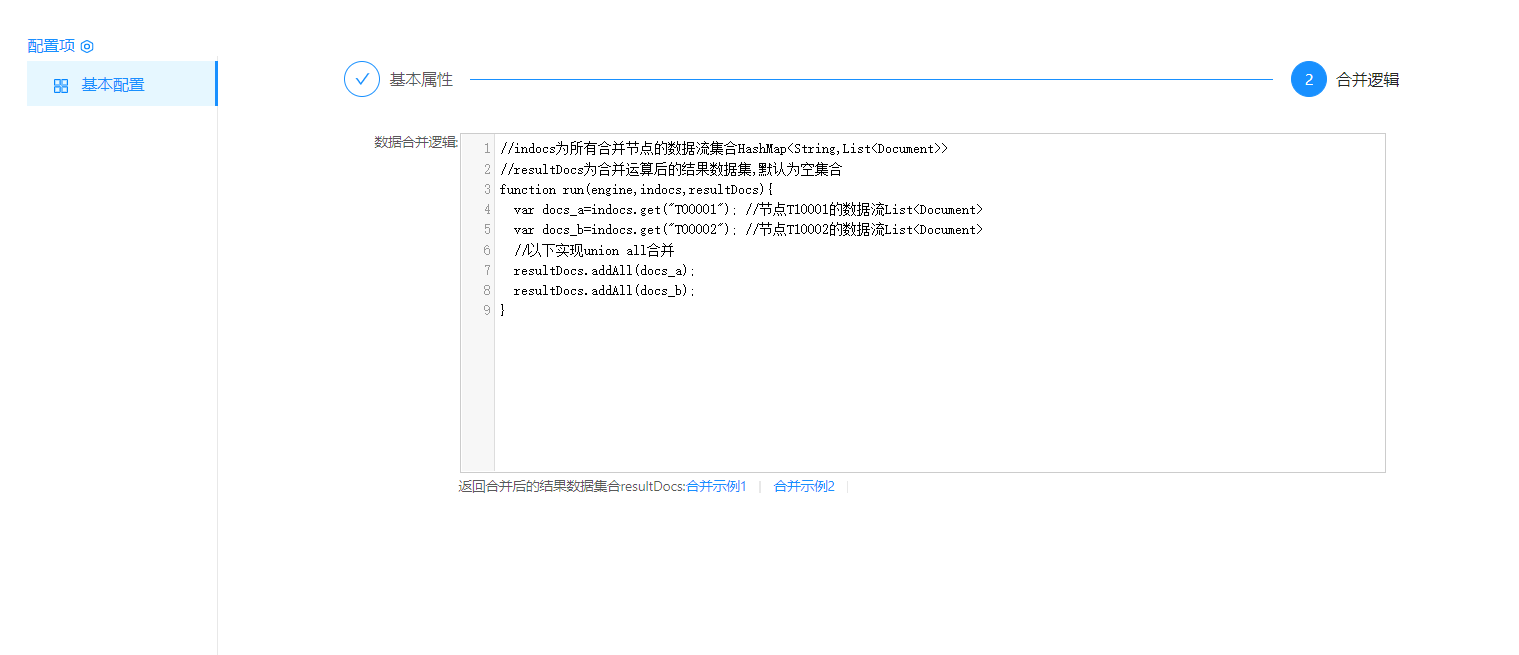Viewport: 1519px width, 655px height.
Task: Switch to the 合并逻辑 step label
Action: [1367, 80]
